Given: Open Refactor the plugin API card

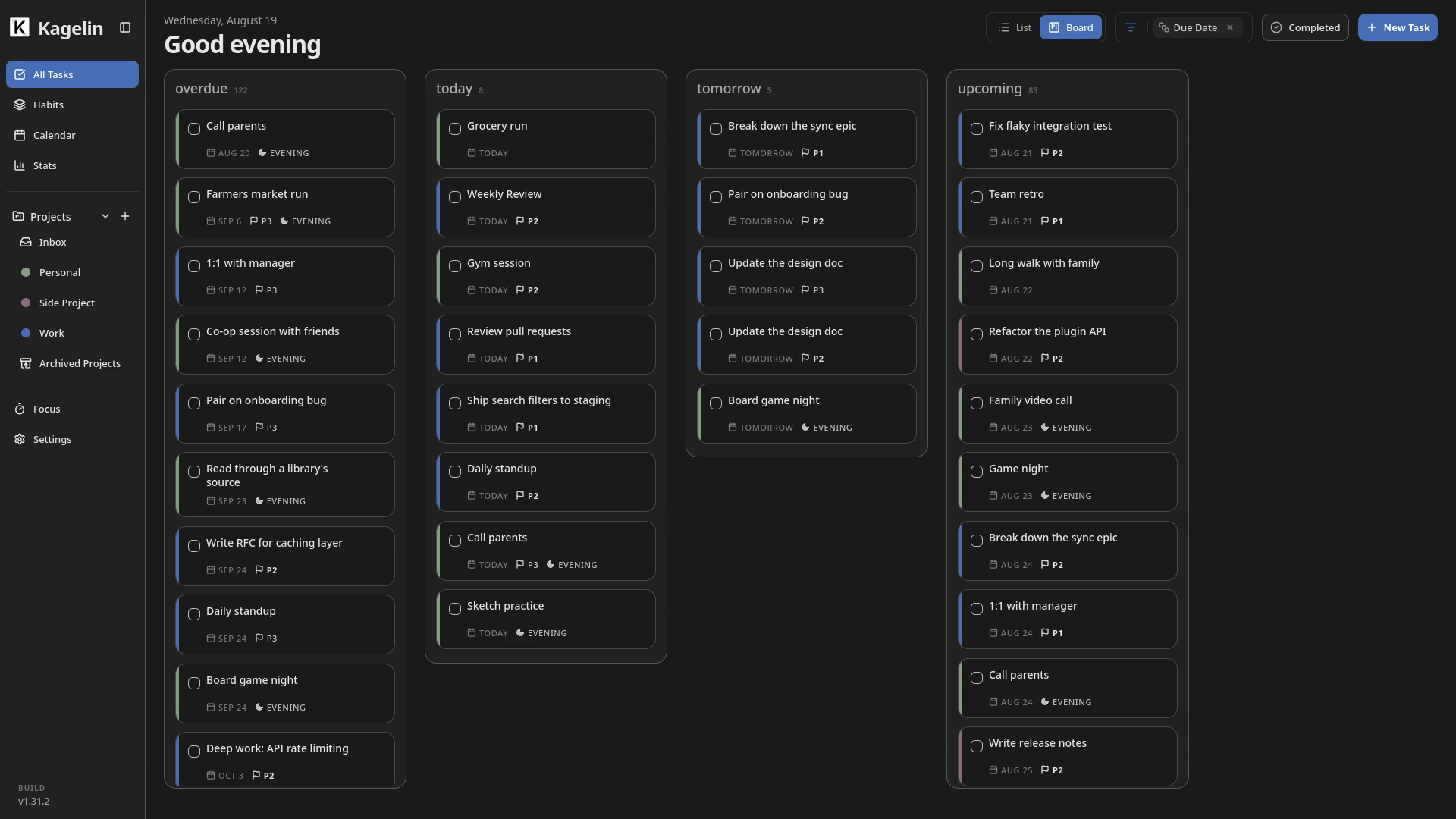Looking at the screenshot, I should (x=1068, y=345).
